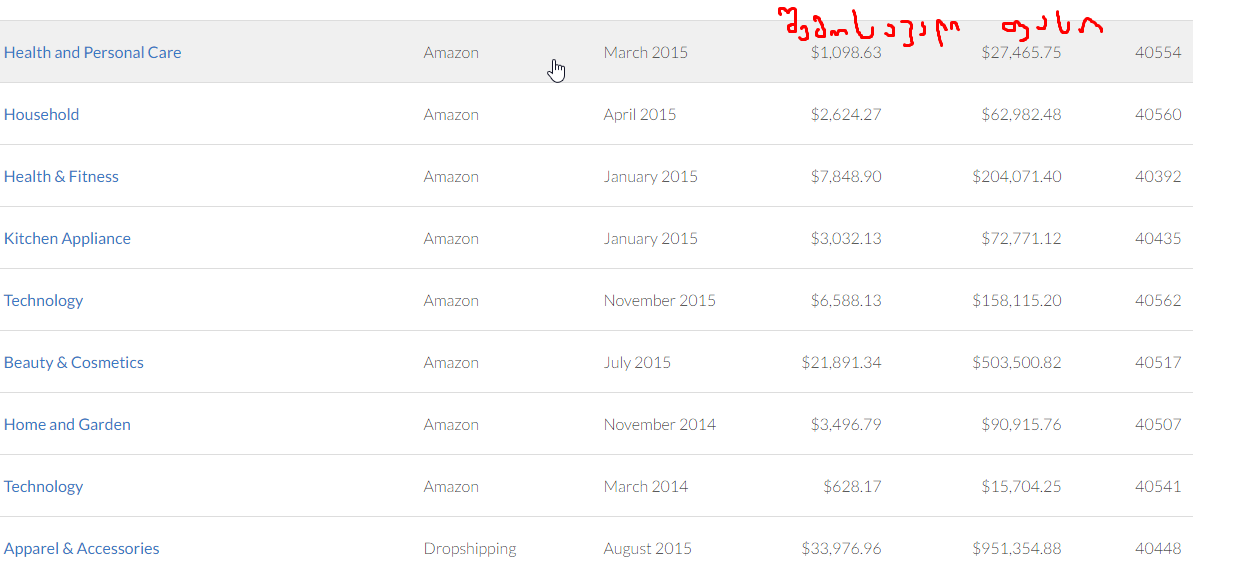This screenshot has height=570, width=1246.
Task: Click the April 2015 date cell
Action: [x=639, y=114]
